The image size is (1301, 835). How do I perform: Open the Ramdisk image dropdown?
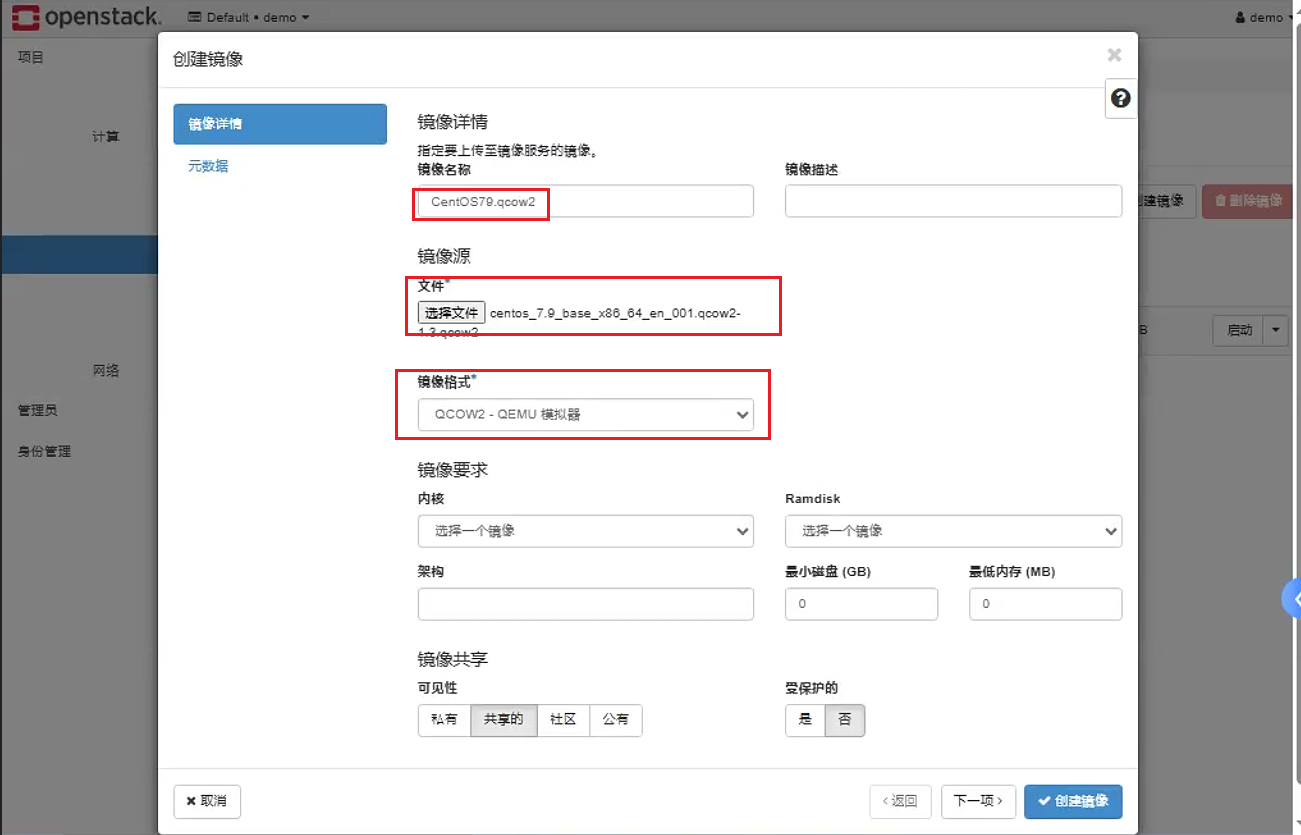click(x=953, y=531)
